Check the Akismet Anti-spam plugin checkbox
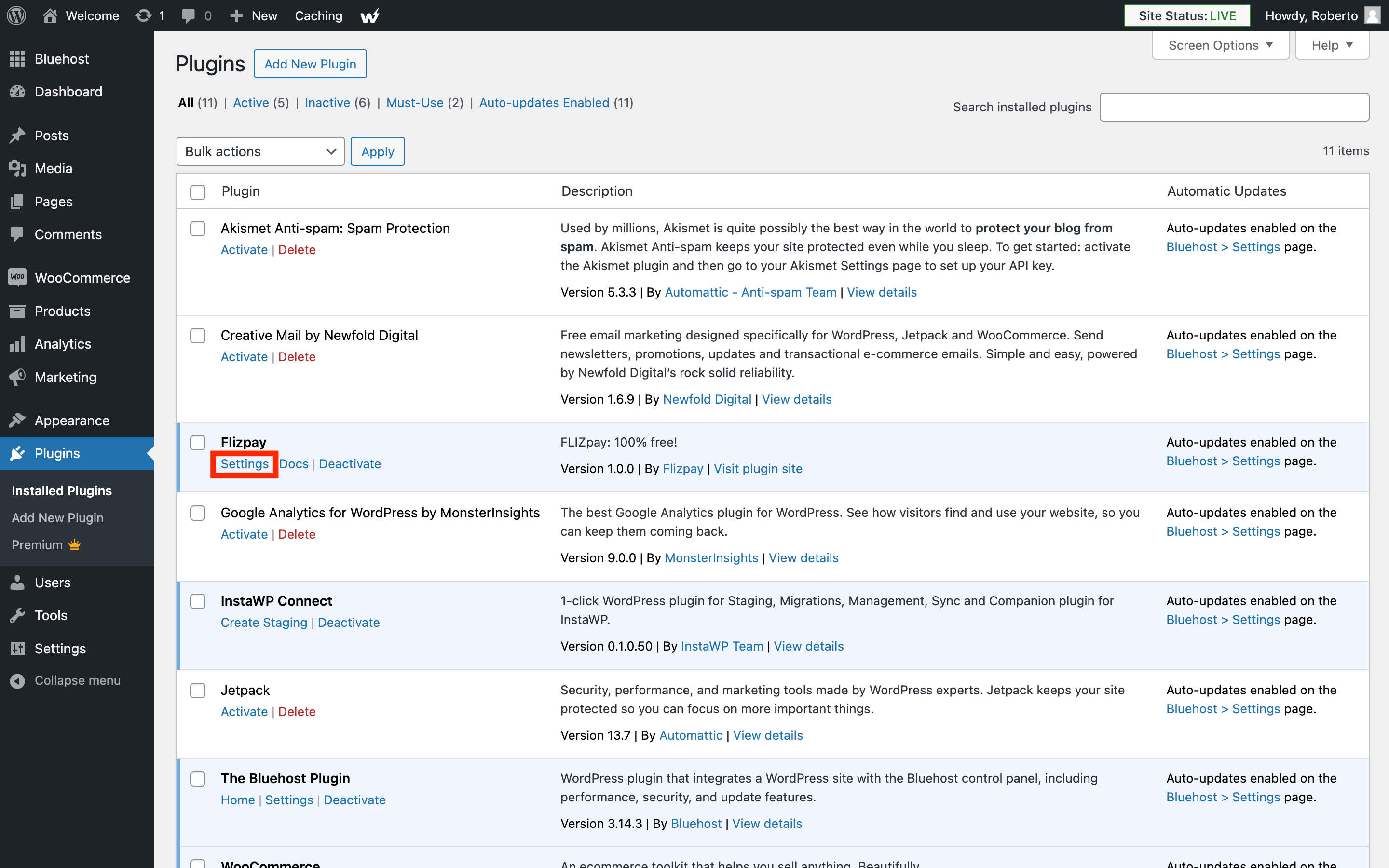 coord(197,229)
